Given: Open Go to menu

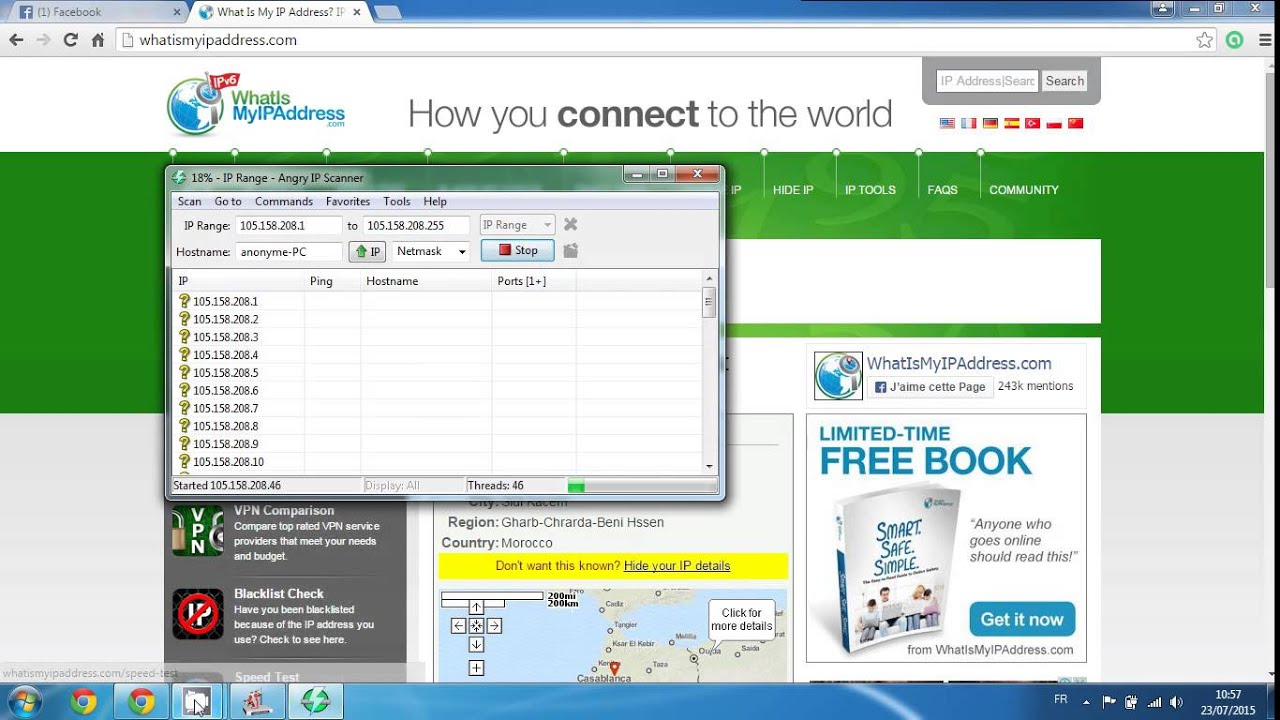Looking at the screenshot, I should (x=228, y=201).
